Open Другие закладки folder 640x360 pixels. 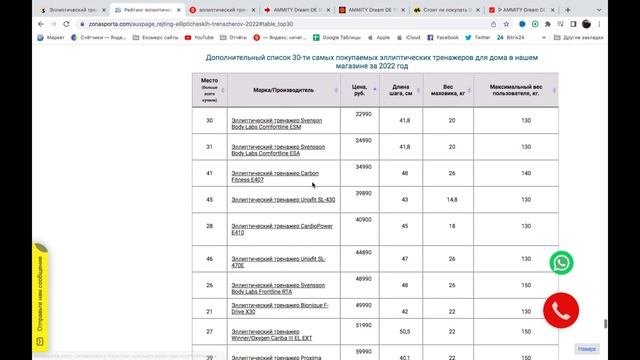click(x=578, y=38)
